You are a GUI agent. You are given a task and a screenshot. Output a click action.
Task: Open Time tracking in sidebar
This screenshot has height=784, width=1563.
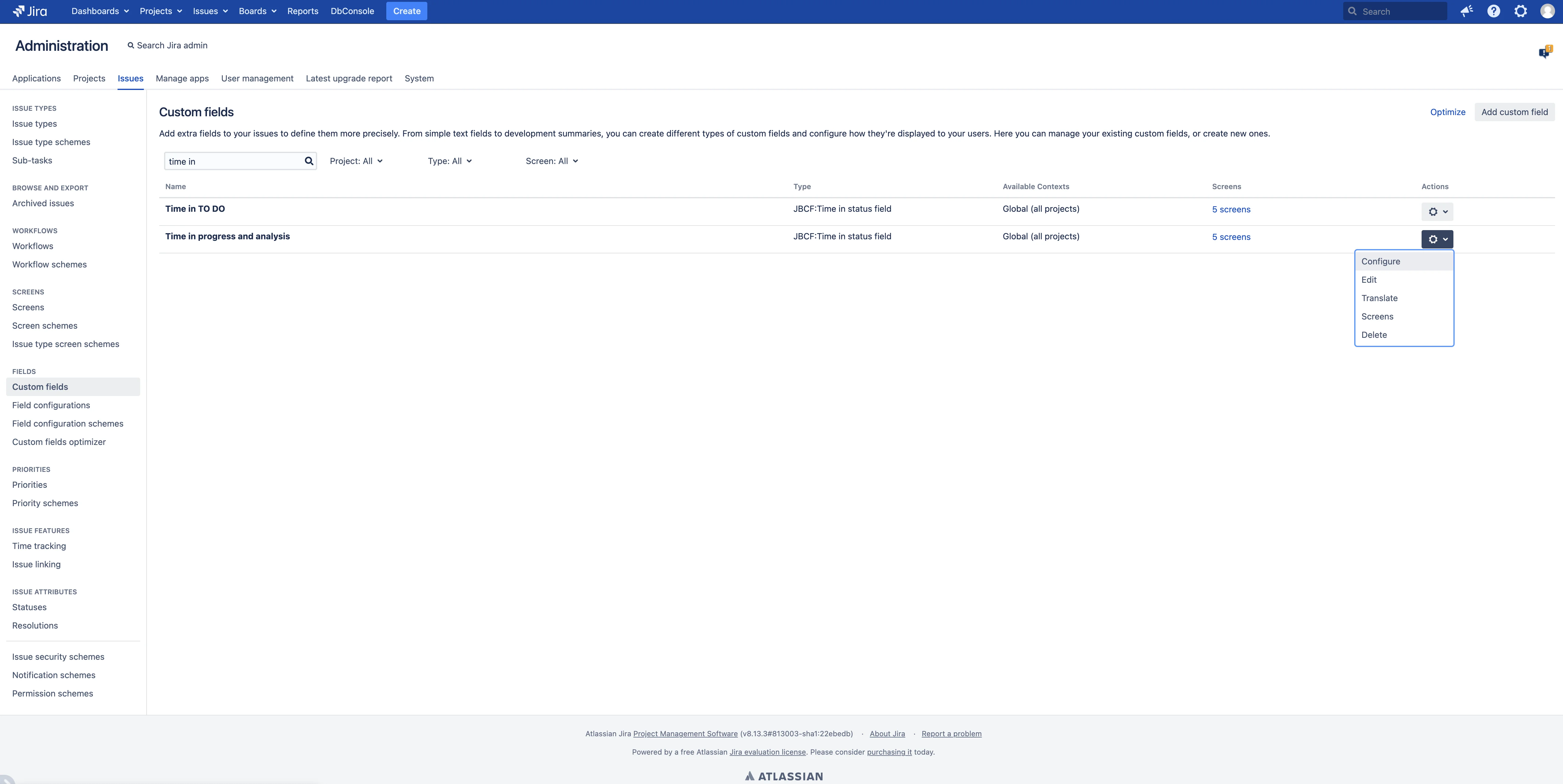39,546
